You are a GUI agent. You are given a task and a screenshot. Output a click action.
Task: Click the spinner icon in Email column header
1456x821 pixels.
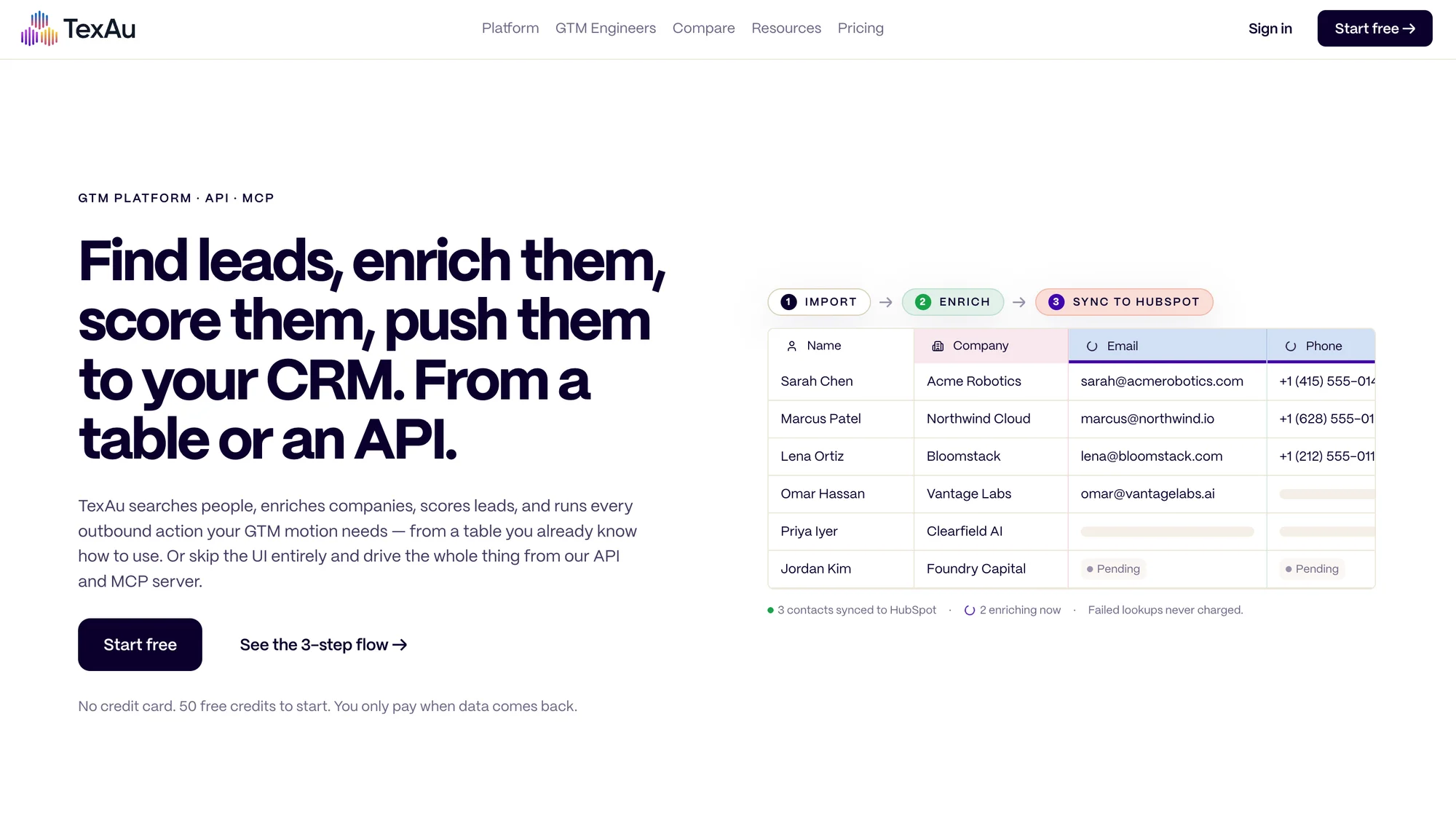pyautogui.click(x=1092, y=346)
